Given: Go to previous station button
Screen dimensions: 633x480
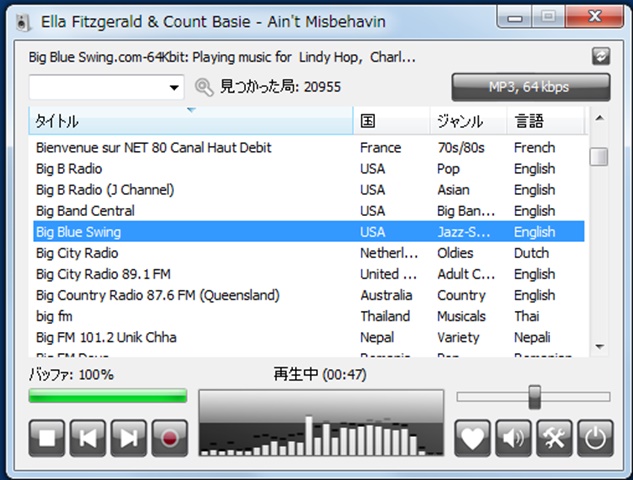Looking at the screenshot, I should click(x=88, y=438).
